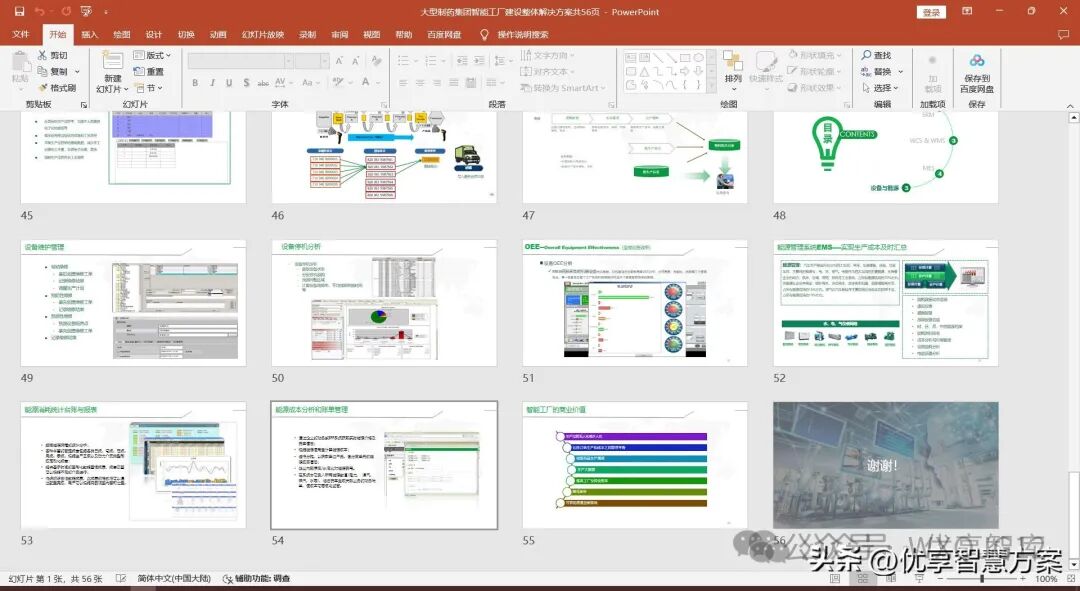1080x591 pixels.
Task: Click the vertical scrollbar up arrow
Action: pyautogui.click(x=1073, y=118)
